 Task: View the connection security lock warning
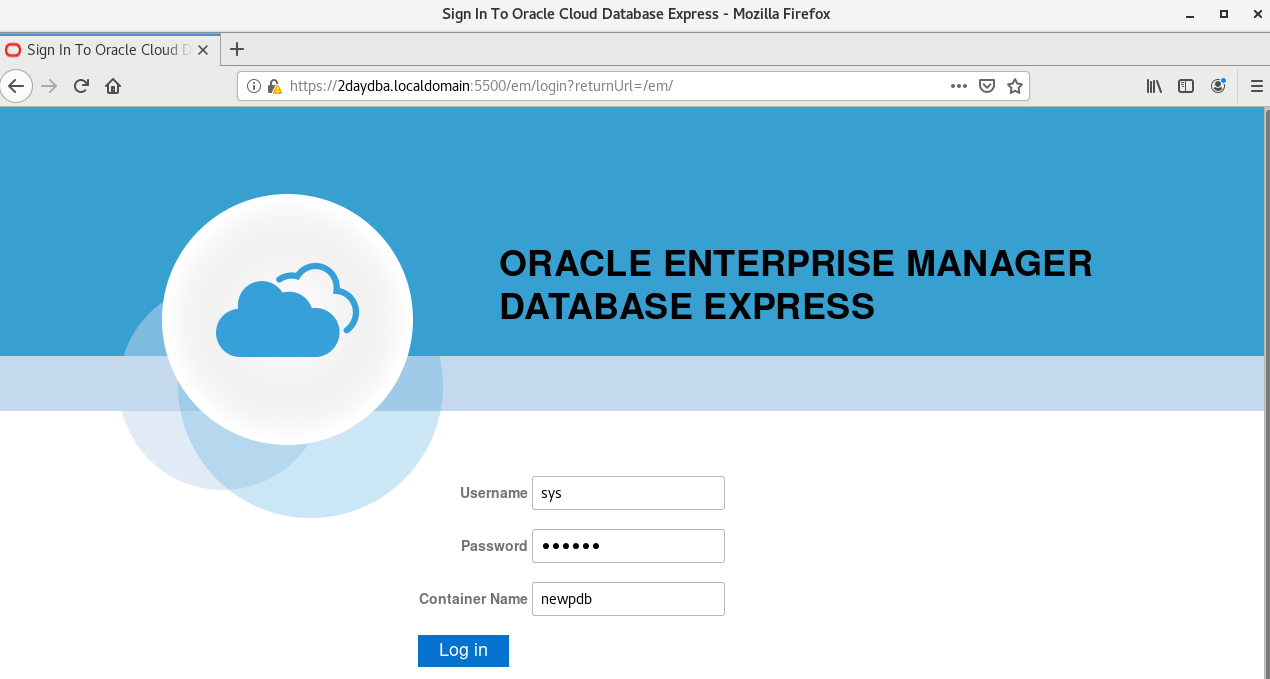(274, 86)
